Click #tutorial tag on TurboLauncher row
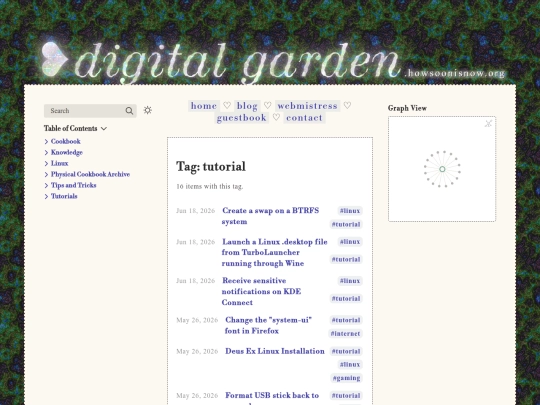Screen dimensions: 540x405 pyautogui.click(x=346, y=259)
